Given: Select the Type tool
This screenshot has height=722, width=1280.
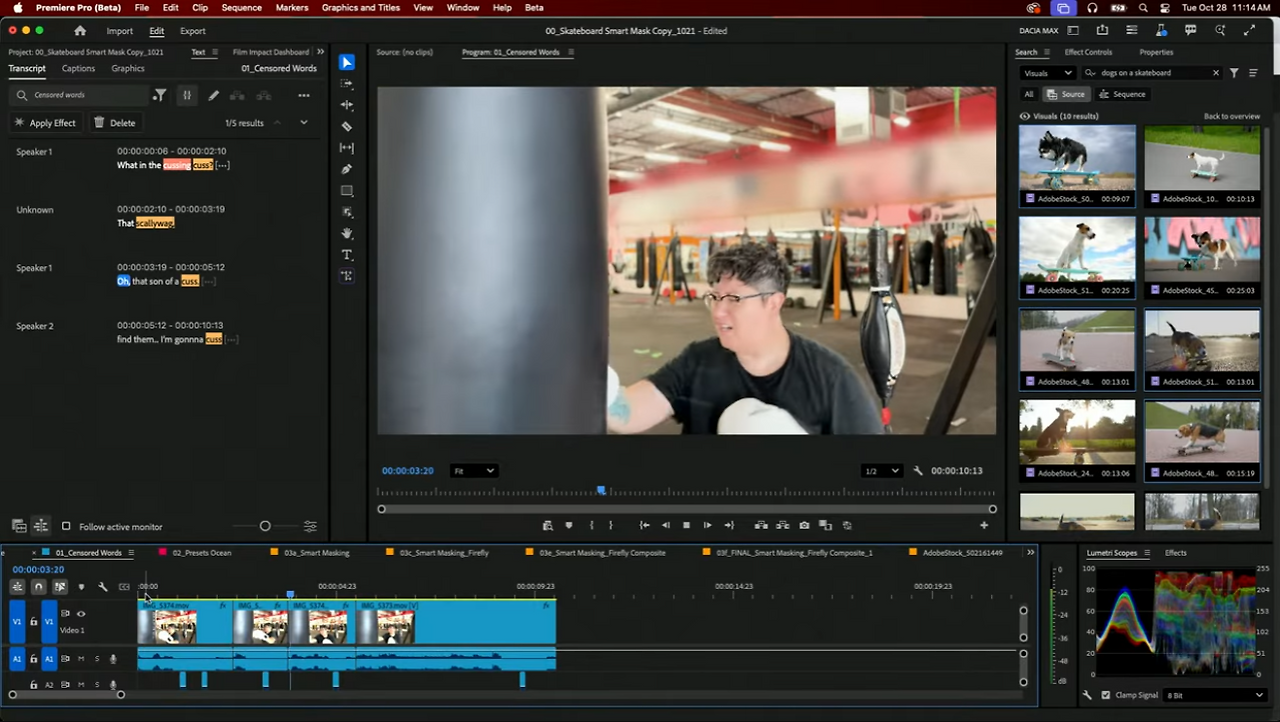Looking at the screenshot, I should click(347, 255).
